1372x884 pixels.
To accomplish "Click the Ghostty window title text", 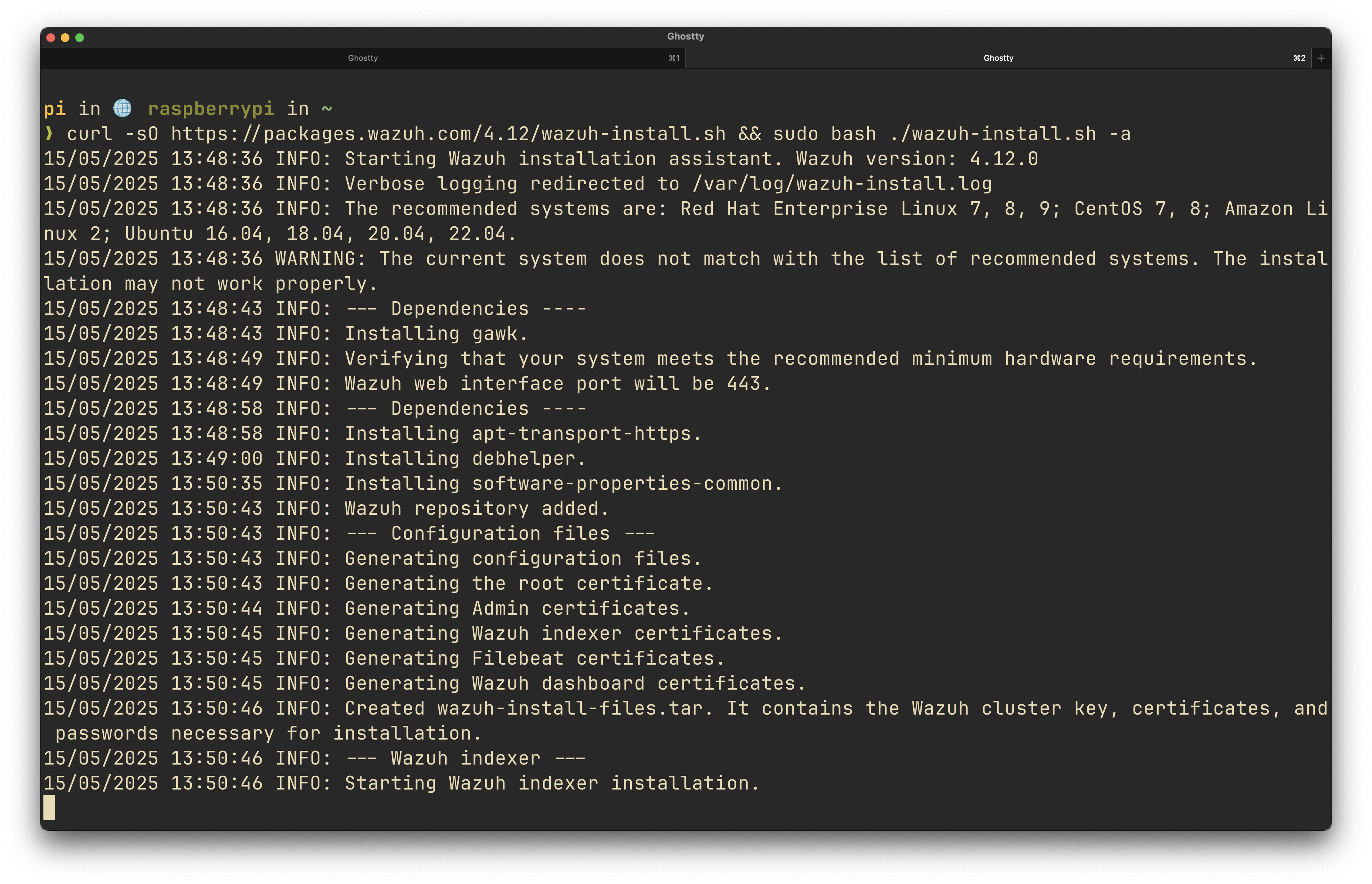I will click(x=685, y=36).
